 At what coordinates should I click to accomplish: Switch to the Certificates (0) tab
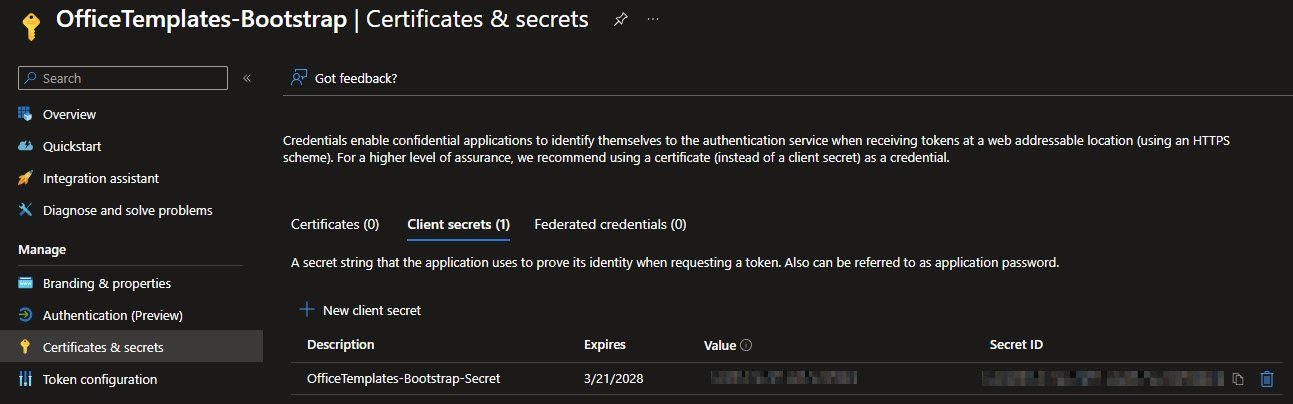point(335,224)
